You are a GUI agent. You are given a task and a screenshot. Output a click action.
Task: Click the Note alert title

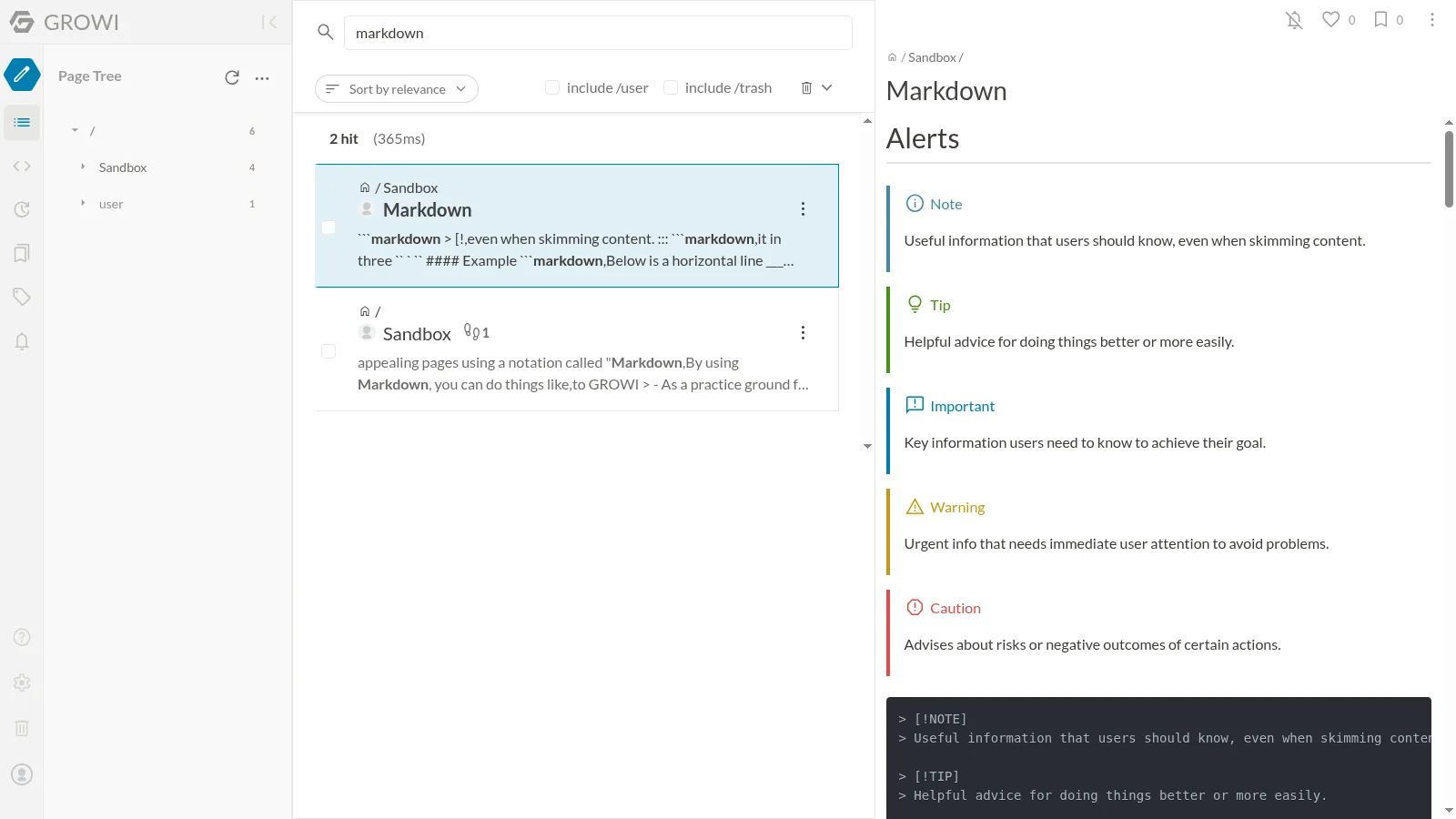(x=945, y=204)
